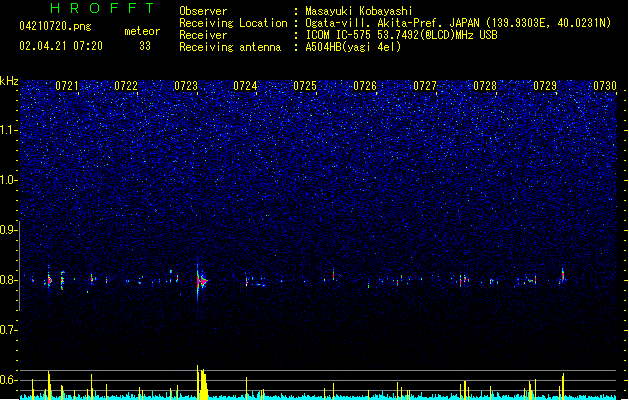Click the meteor label

coord(142,31)
